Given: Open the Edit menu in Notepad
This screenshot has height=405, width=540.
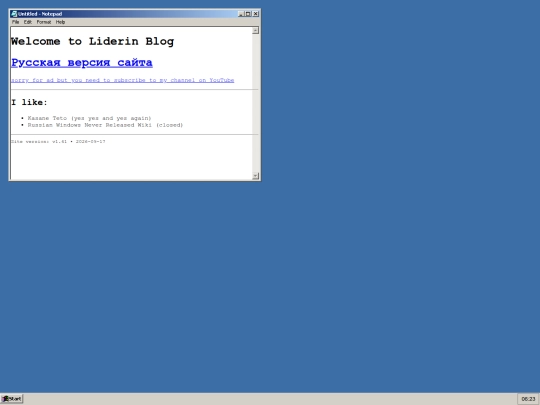Looking at the screenshot, I should (x=28, y=22).
